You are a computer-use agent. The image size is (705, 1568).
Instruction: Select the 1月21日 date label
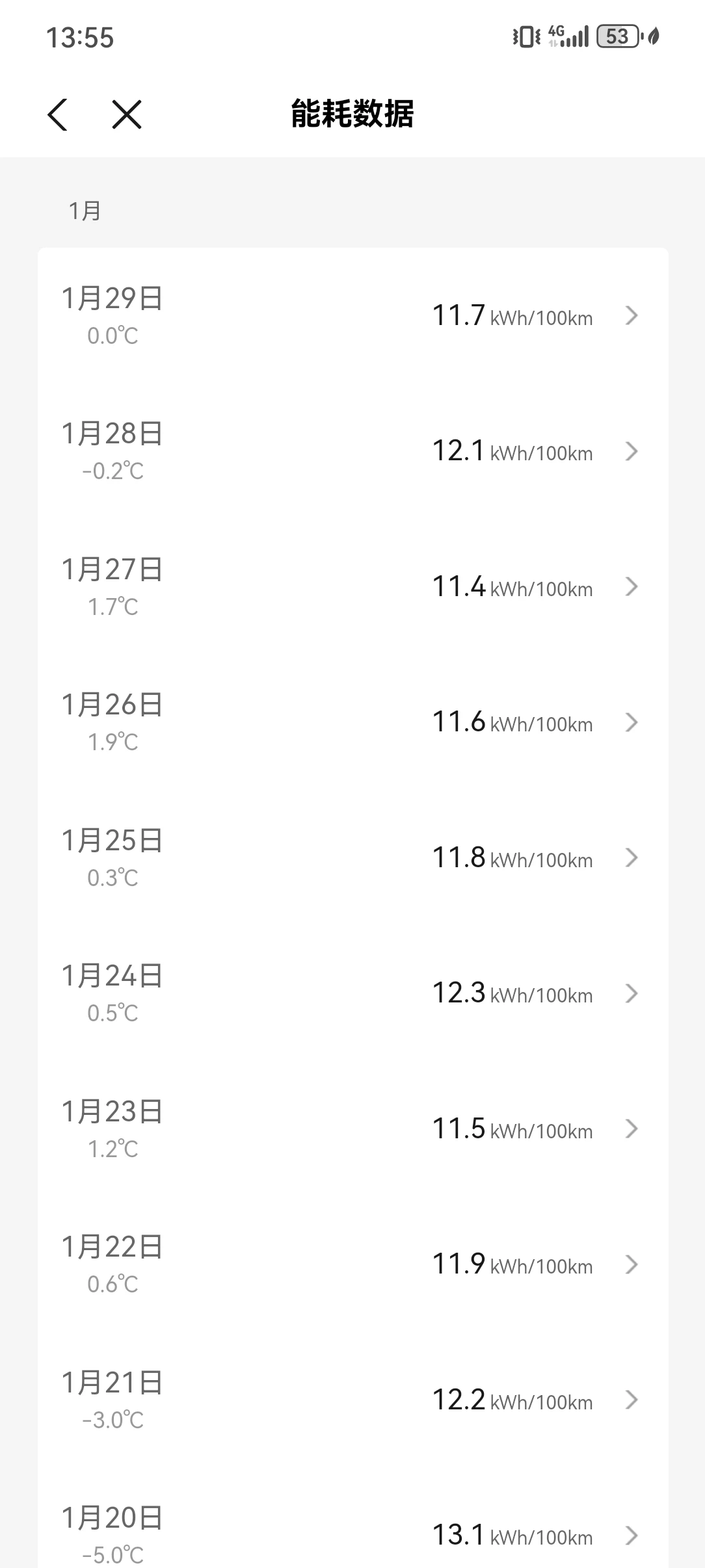point(112,1383)
